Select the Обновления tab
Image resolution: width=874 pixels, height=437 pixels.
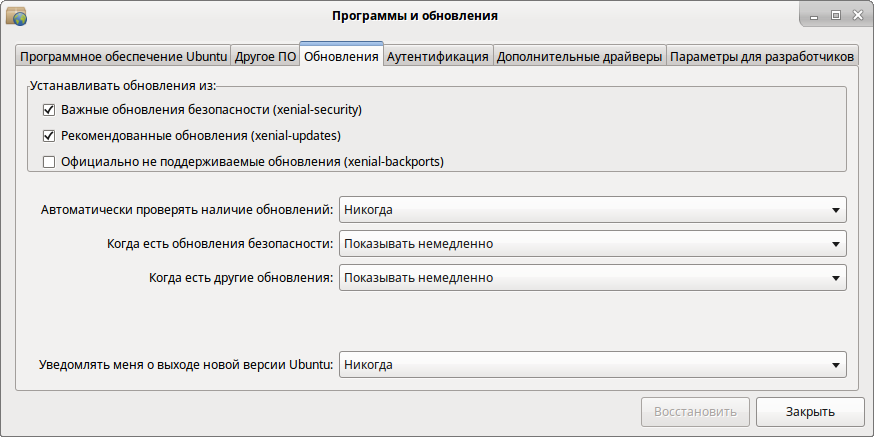342,55
